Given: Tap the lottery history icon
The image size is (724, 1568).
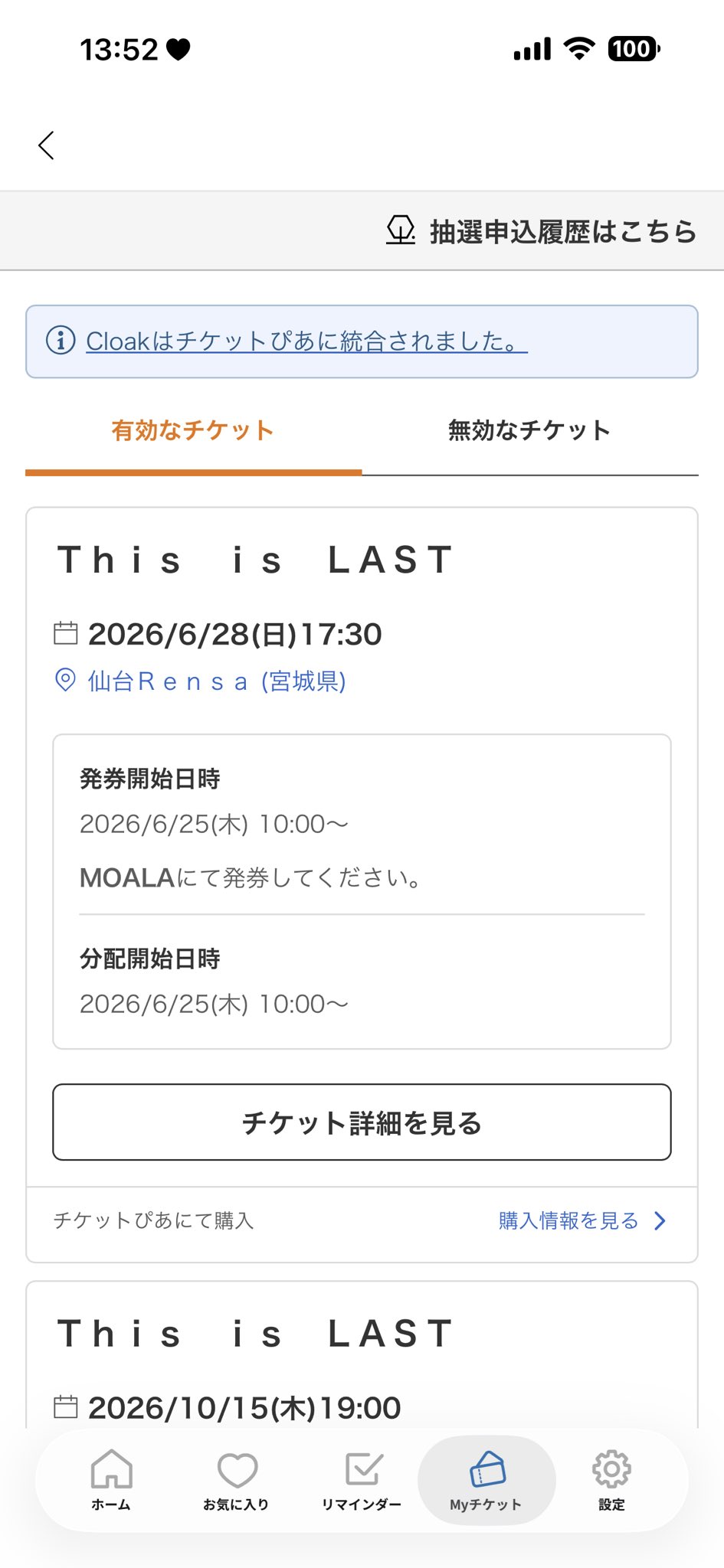Looking at the screenshot, I should [401, 230].
